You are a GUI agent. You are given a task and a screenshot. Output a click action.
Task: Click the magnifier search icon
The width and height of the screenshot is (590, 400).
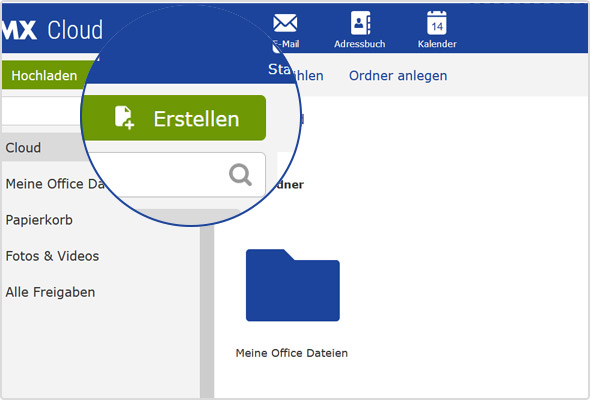coord(240,175)
